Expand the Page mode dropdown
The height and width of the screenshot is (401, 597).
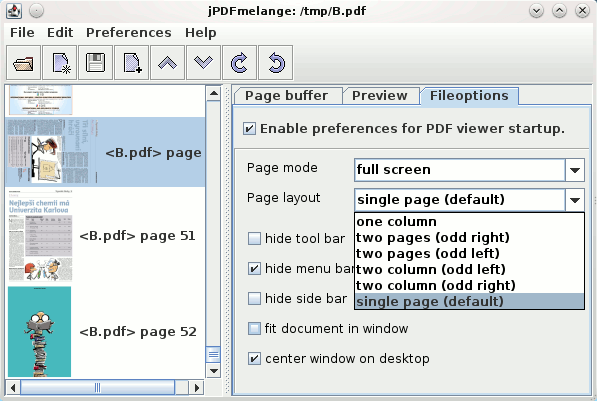(575, 170)
